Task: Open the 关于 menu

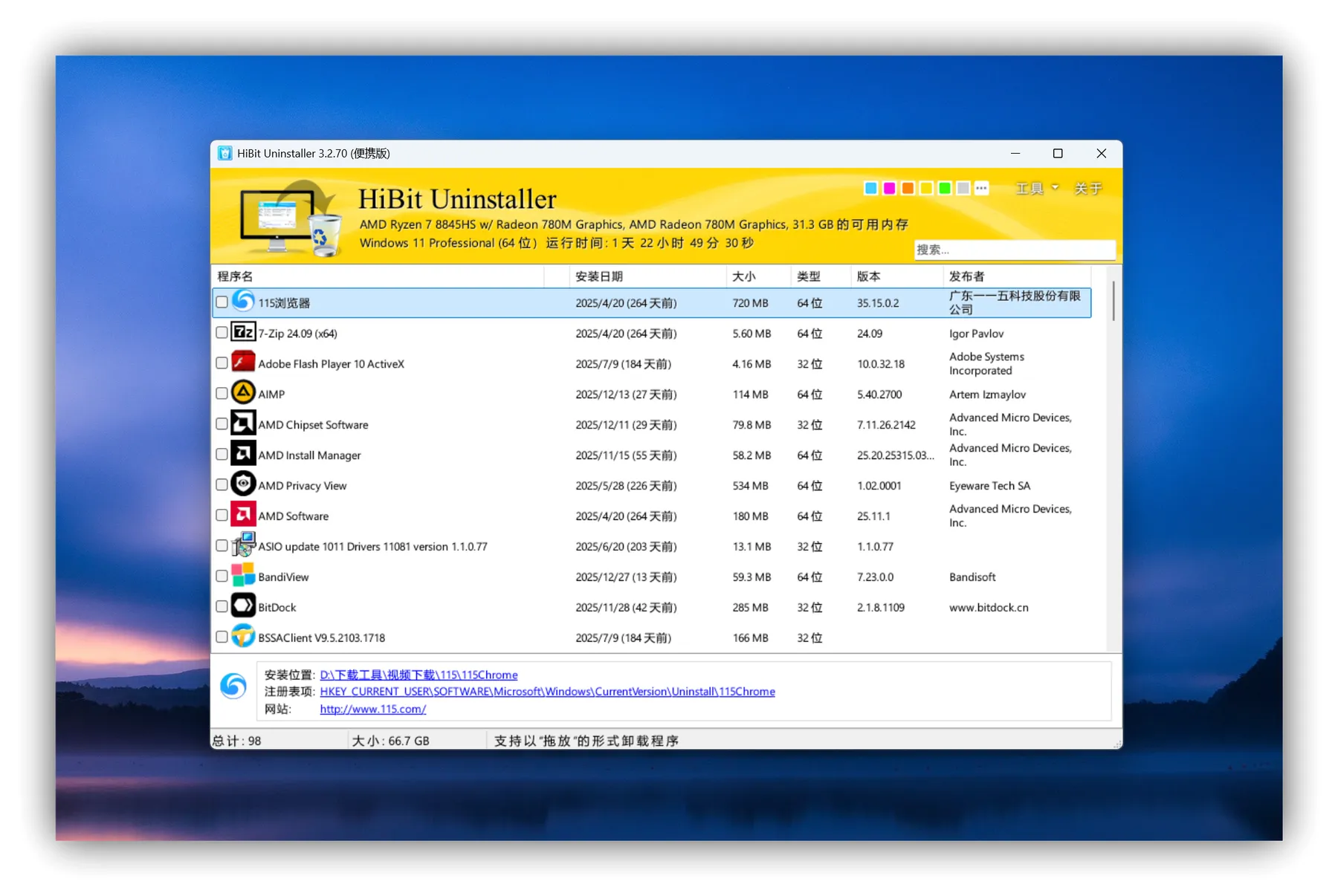Action: [x=1088, y=188]
